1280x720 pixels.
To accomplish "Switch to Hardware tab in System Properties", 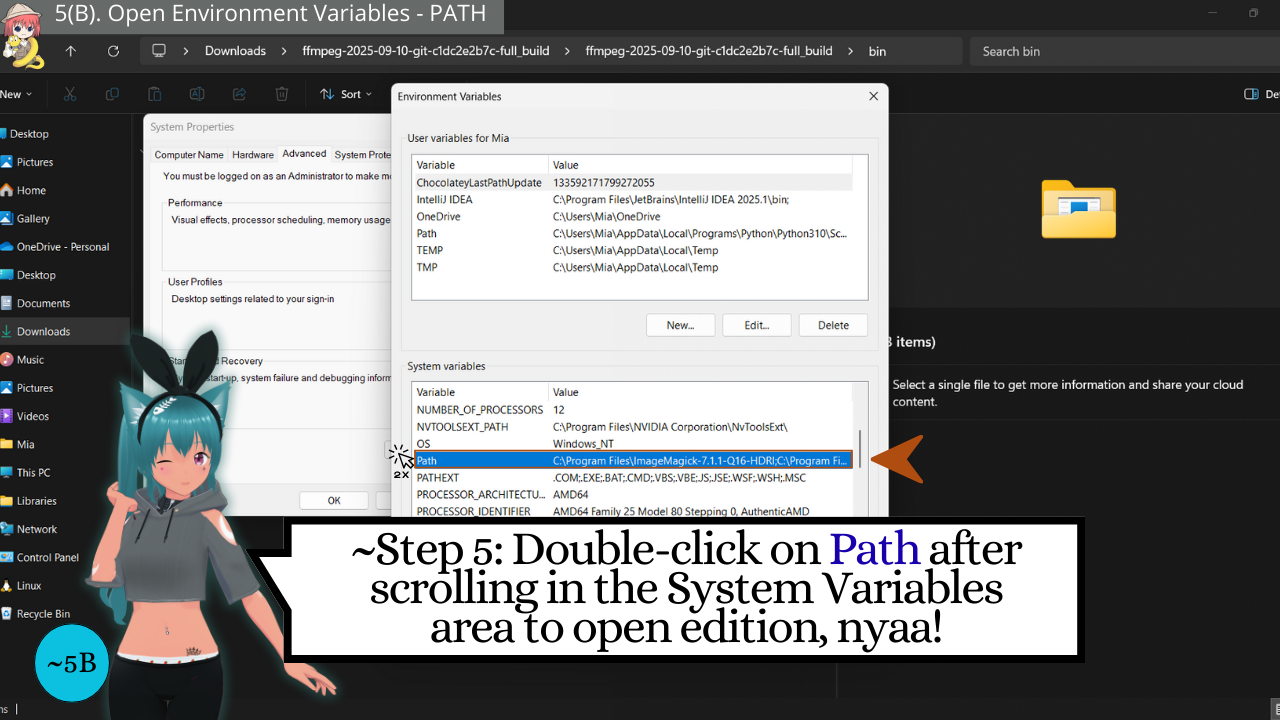I will [x=253, y=155].
